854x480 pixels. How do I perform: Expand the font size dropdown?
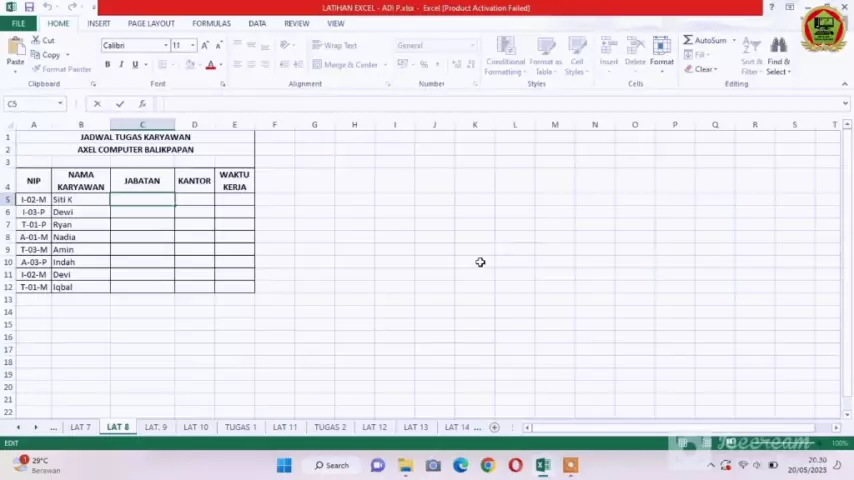click(192, 45)
